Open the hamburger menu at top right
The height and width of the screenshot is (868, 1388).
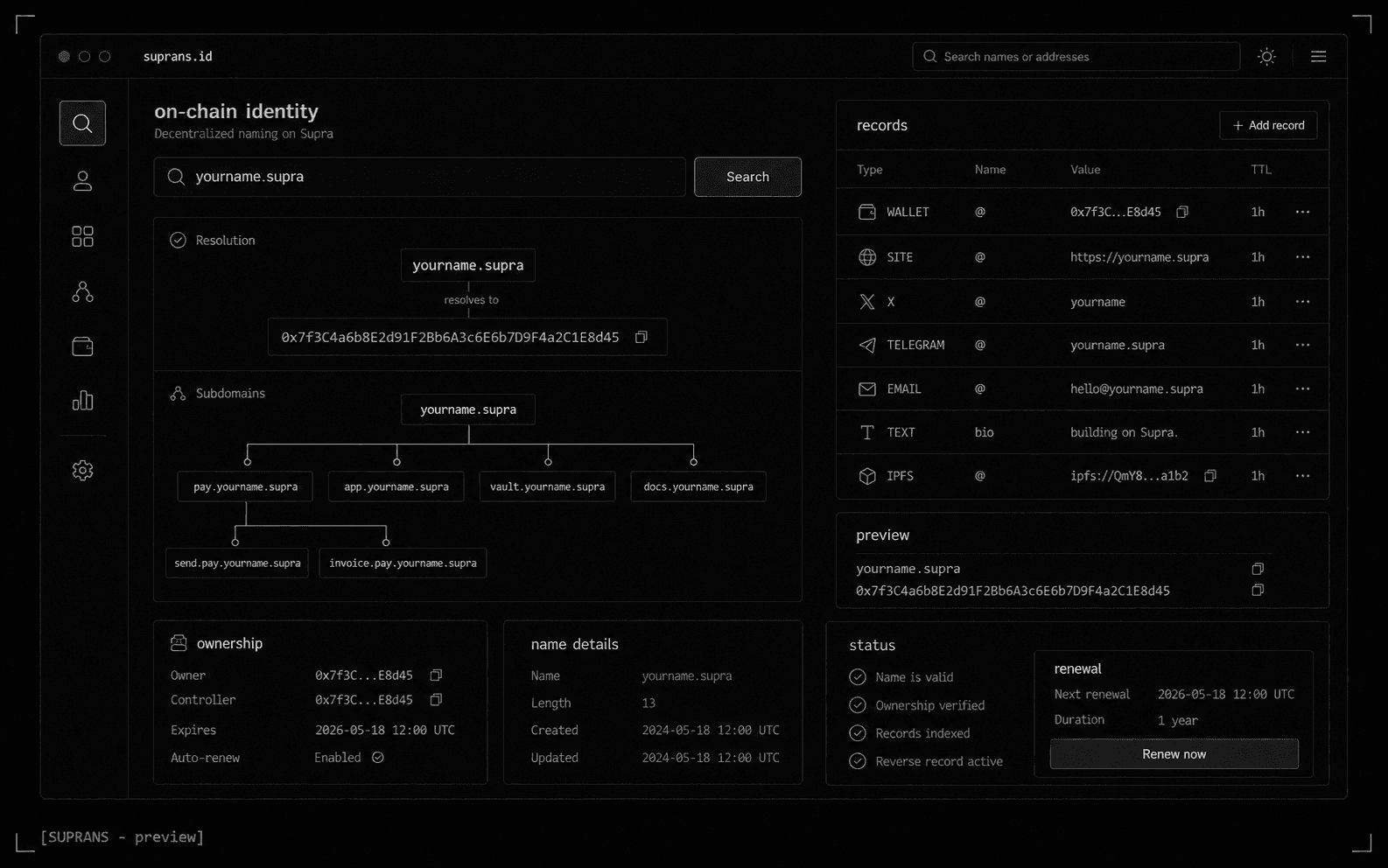1319,57
